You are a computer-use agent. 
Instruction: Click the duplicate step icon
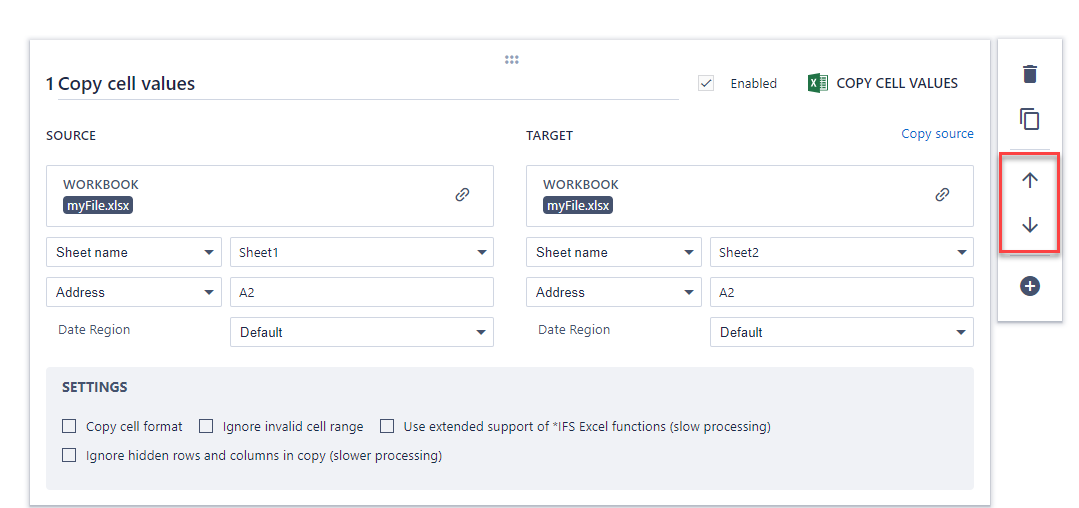click(1030, 119)
